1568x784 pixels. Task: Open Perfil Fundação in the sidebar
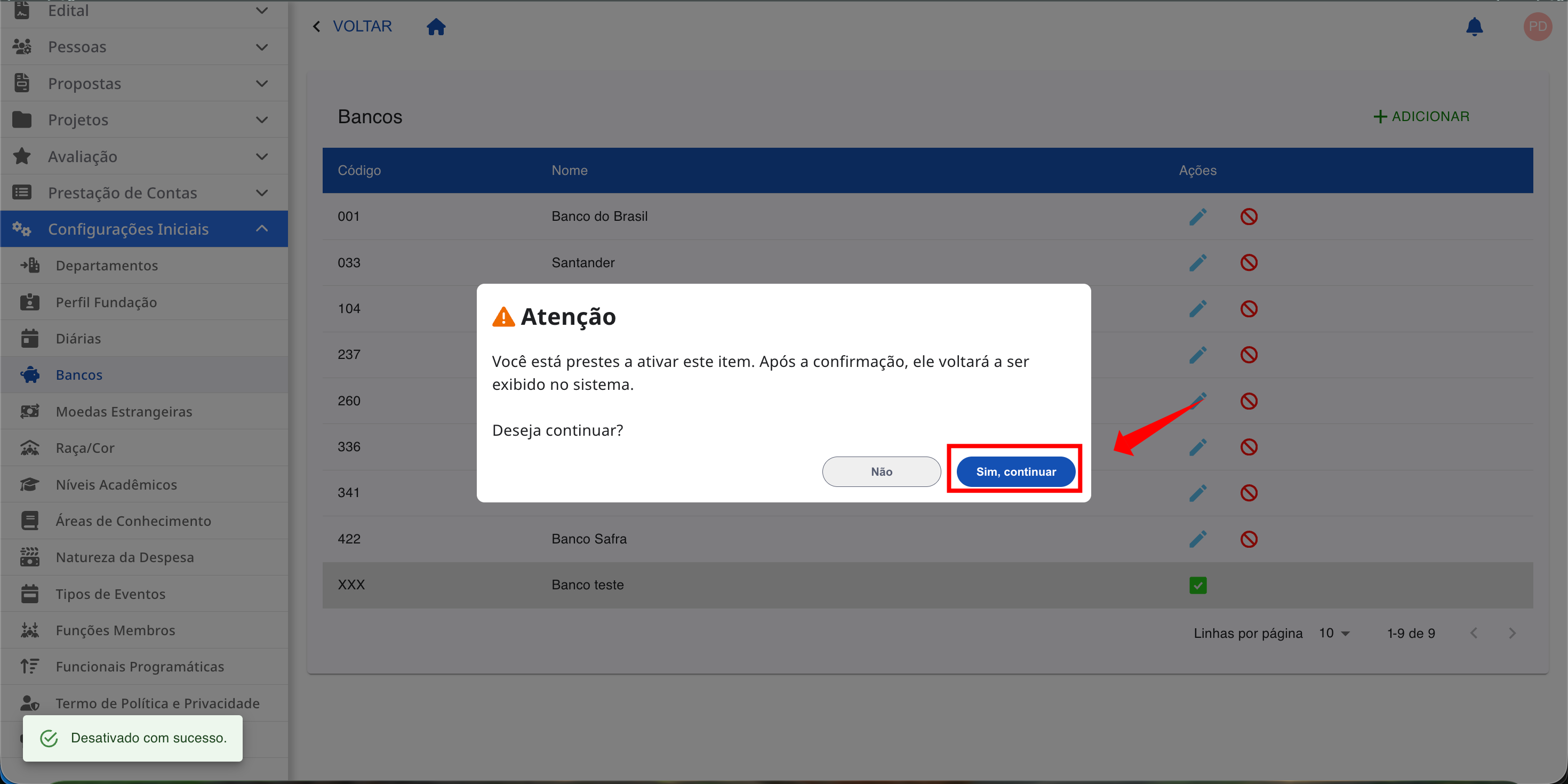pos(144,302)
